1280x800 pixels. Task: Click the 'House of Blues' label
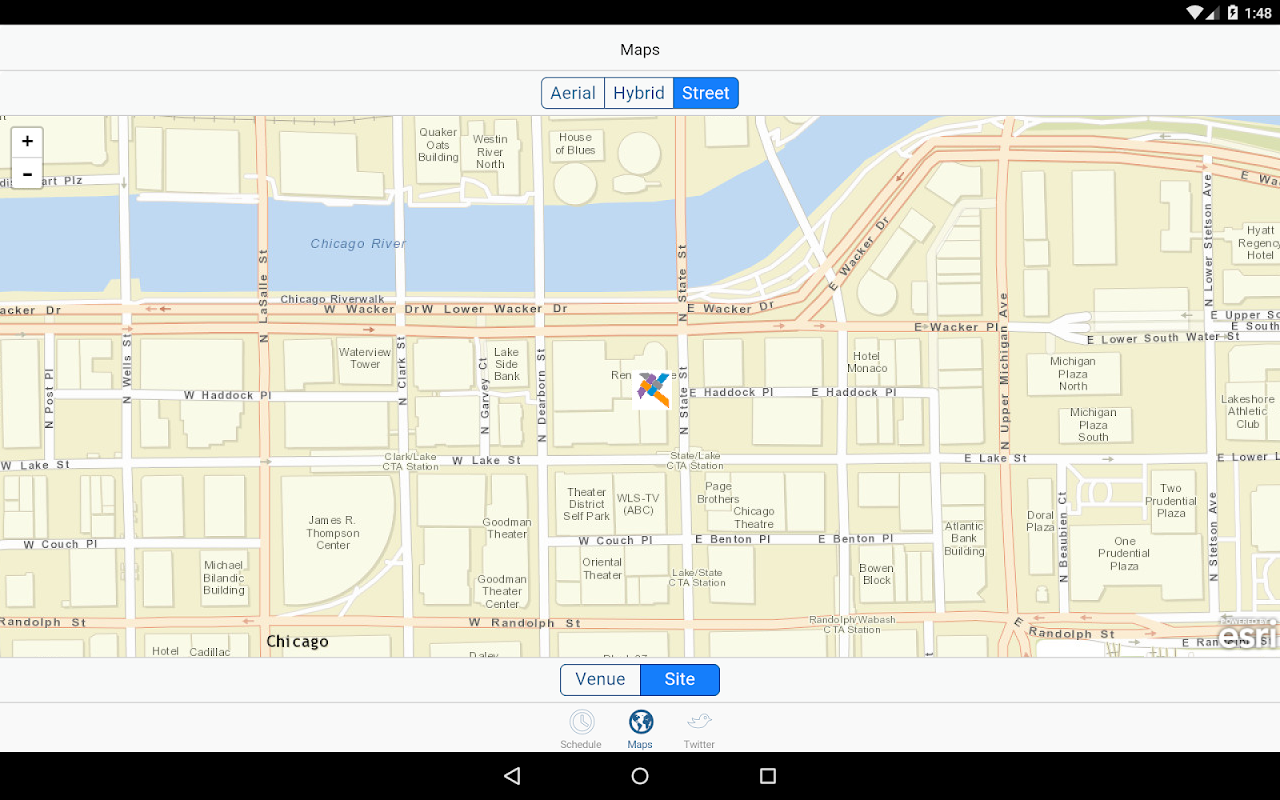(x=575, y=144)
